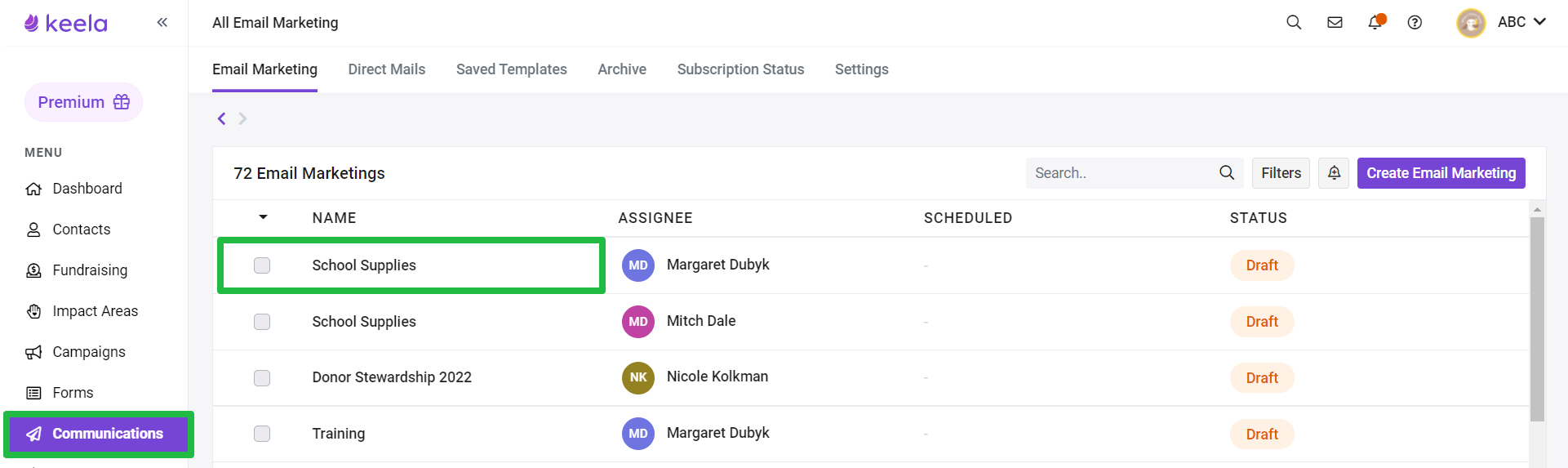Check the Training row checkbox

(262, 434)
